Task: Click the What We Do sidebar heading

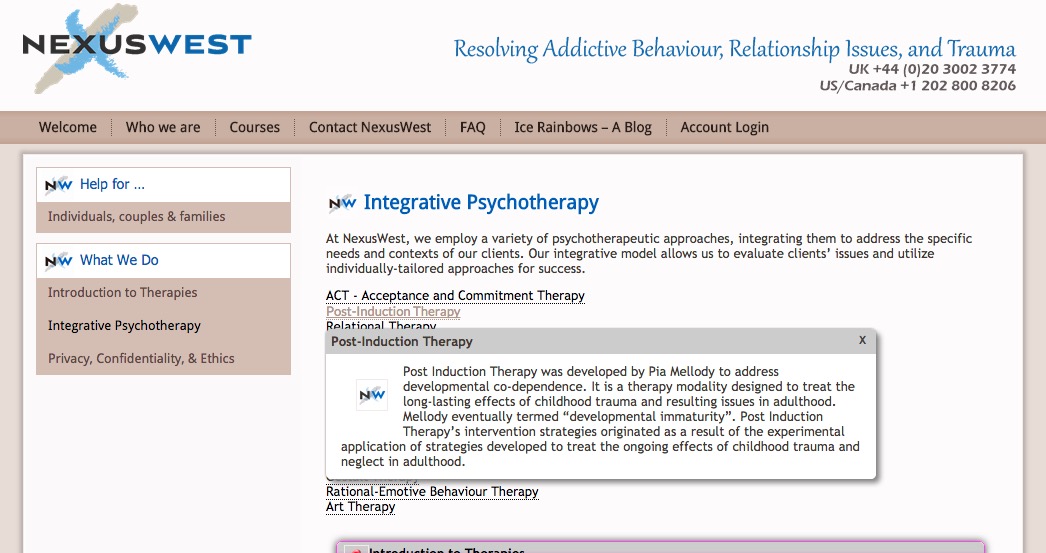Action: tap(119, 260)
